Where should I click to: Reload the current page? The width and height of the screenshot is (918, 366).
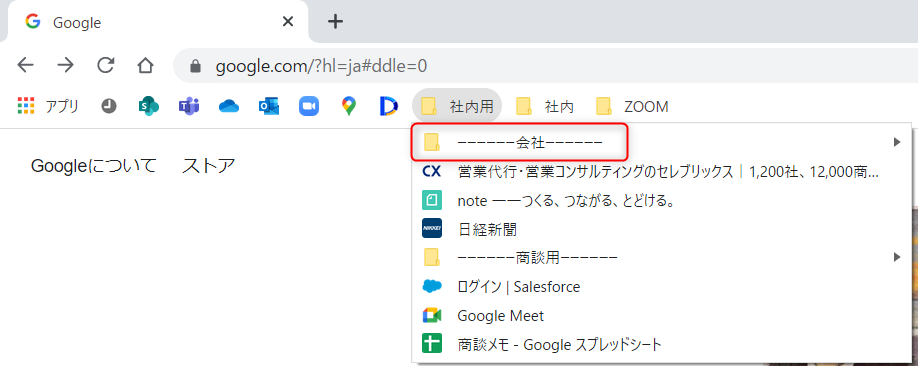pos(105,66)
